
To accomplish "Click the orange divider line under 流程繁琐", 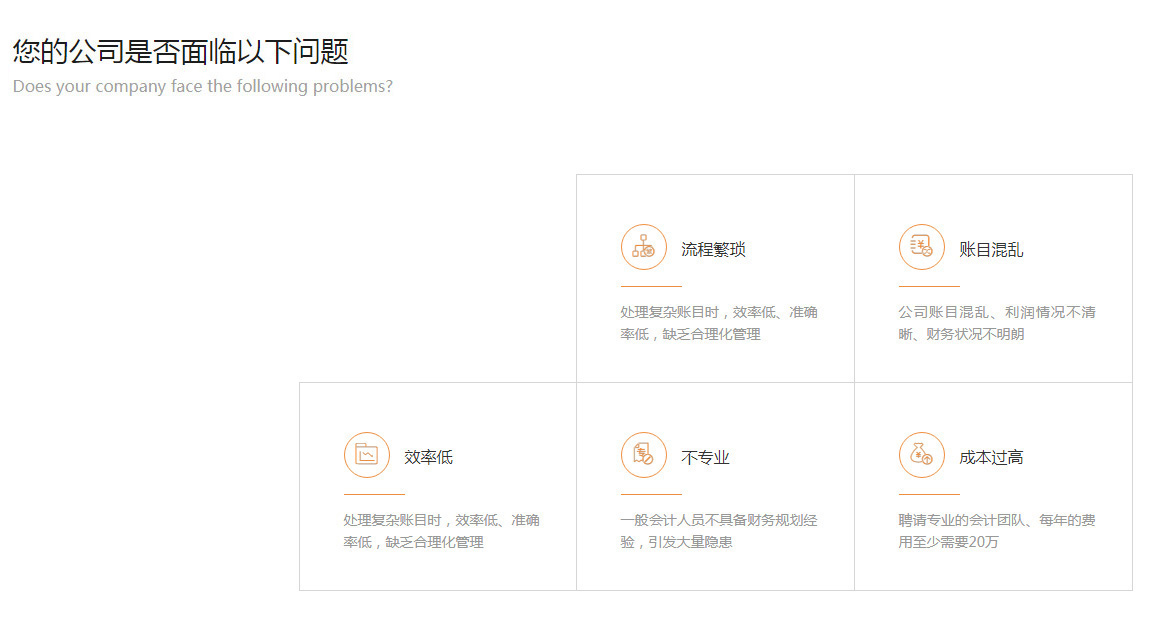I will click(651, 286).
